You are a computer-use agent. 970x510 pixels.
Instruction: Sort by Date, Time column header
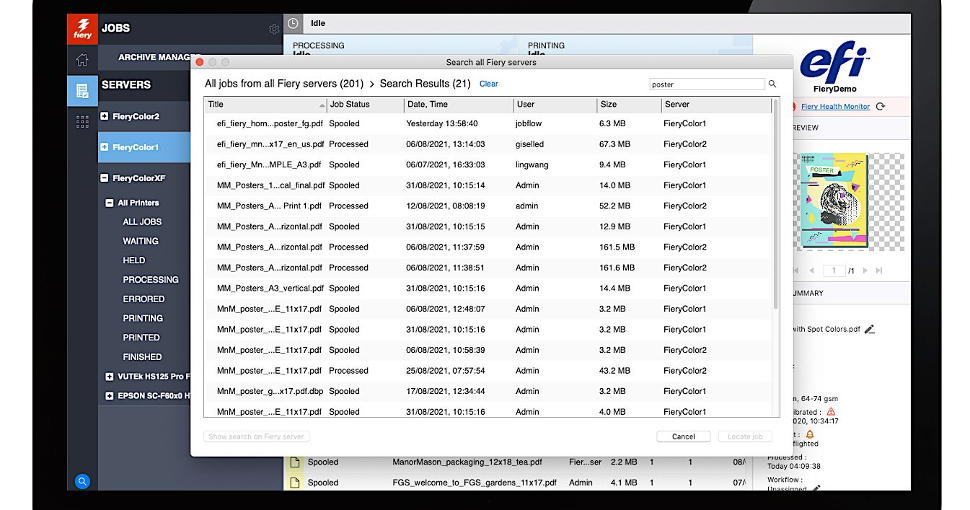(x=458, y=105)
